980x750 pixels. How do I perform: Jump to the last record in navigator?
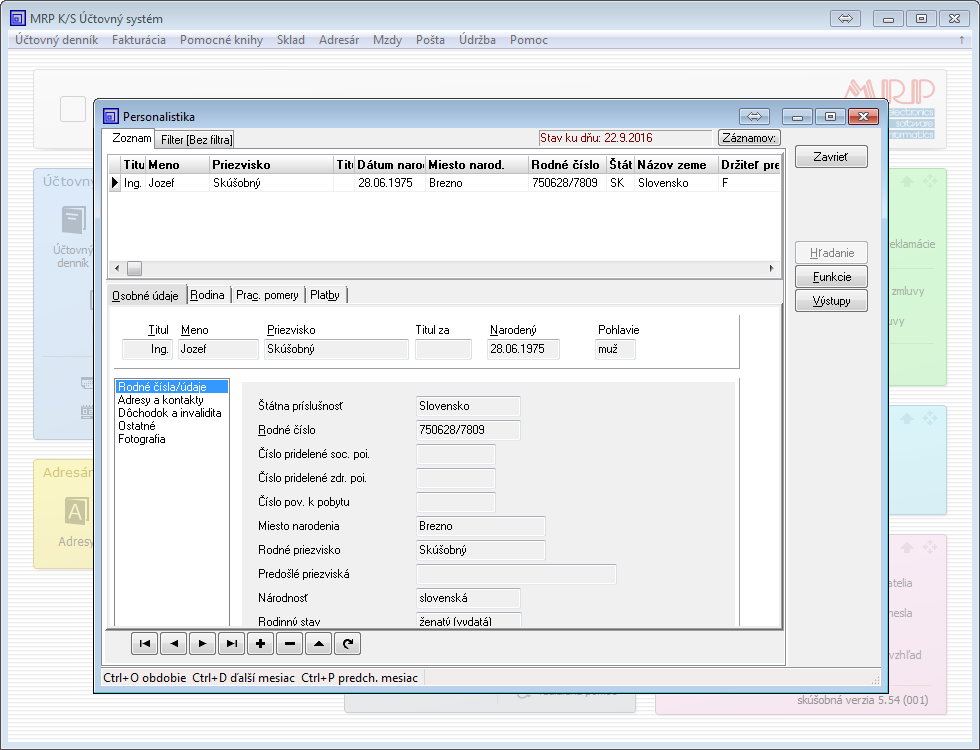pyautogui.click(x=232, y=644)
